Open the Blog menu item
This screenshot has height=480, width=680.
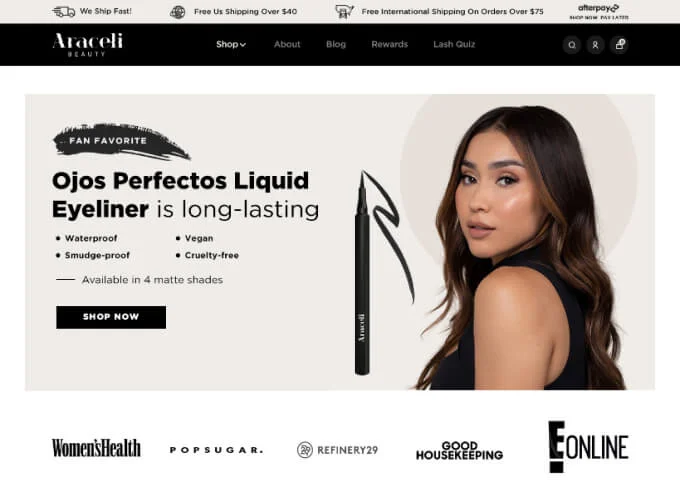coord(336,44)
